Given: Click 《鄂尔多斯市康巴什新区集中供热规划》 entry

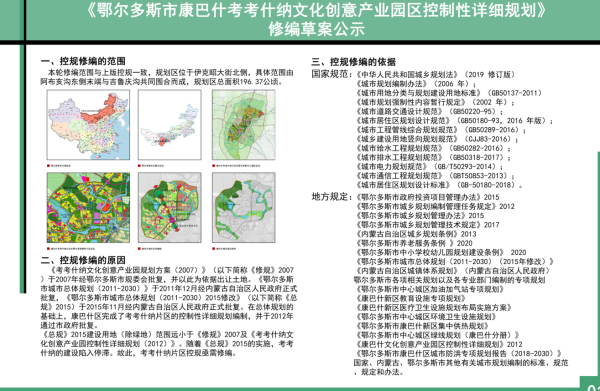Looking at the screenshot, I should pos(422,326).
